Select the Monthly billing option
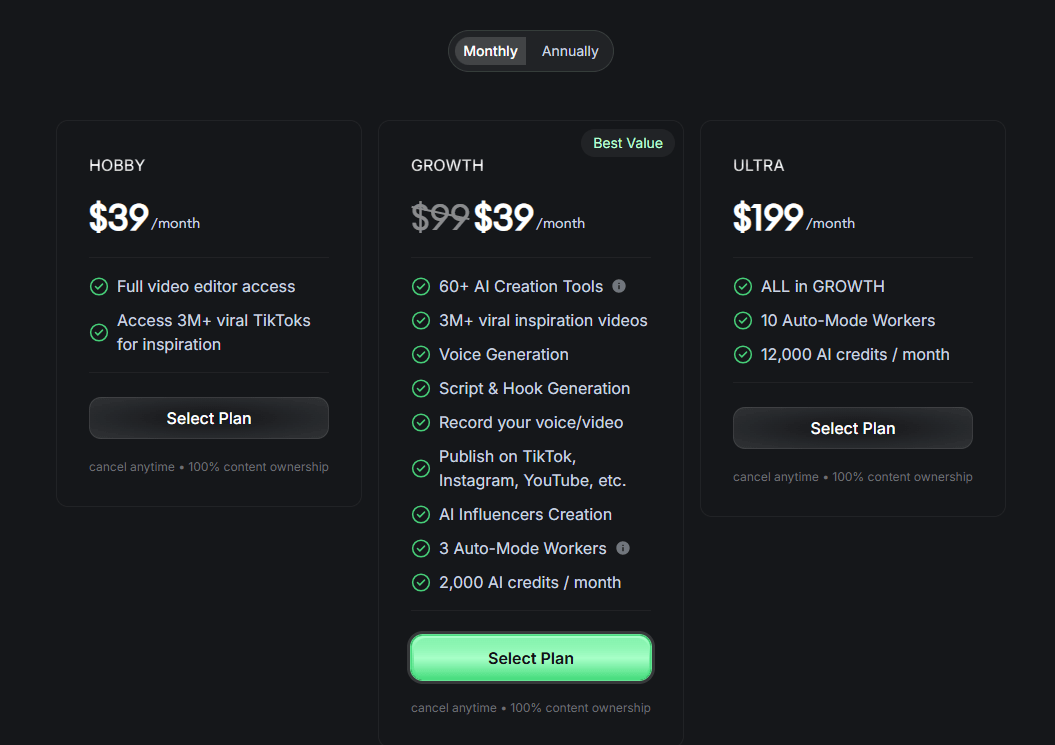Screen dimensions: 1055x745 490,50
